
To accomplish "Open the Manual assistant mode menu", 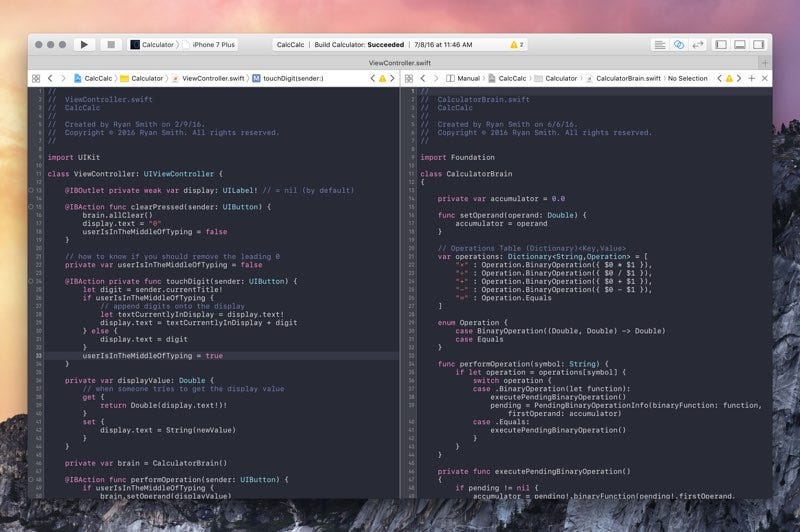I will [463, 79].
